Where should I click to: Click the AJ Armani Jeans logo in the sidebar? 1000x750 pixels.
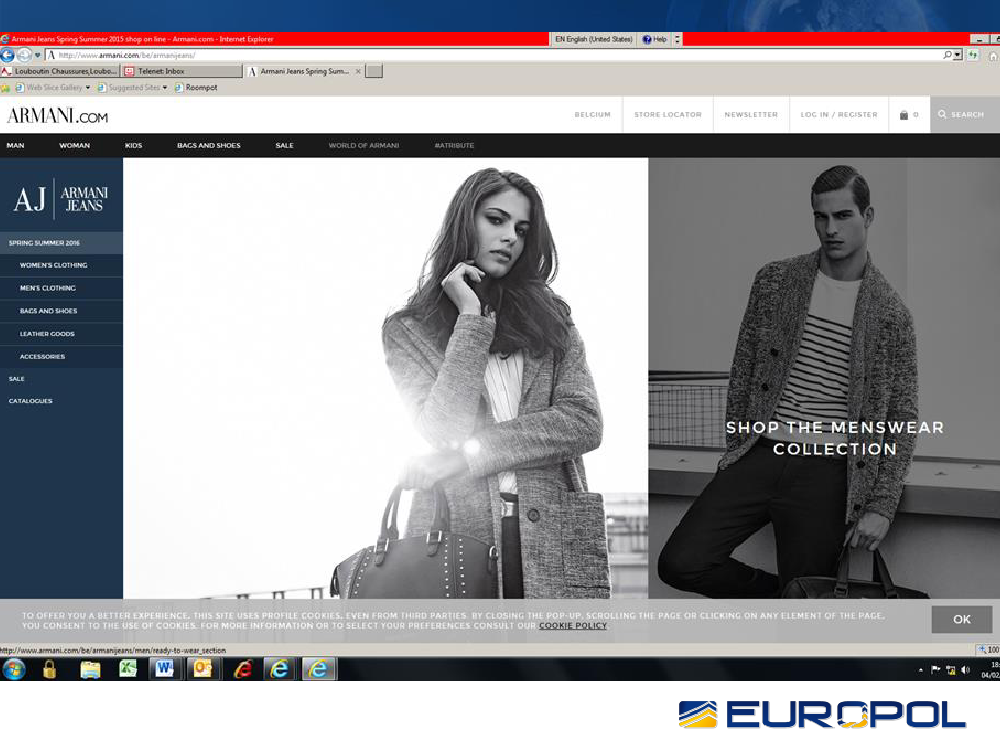[x=61, y=199]
